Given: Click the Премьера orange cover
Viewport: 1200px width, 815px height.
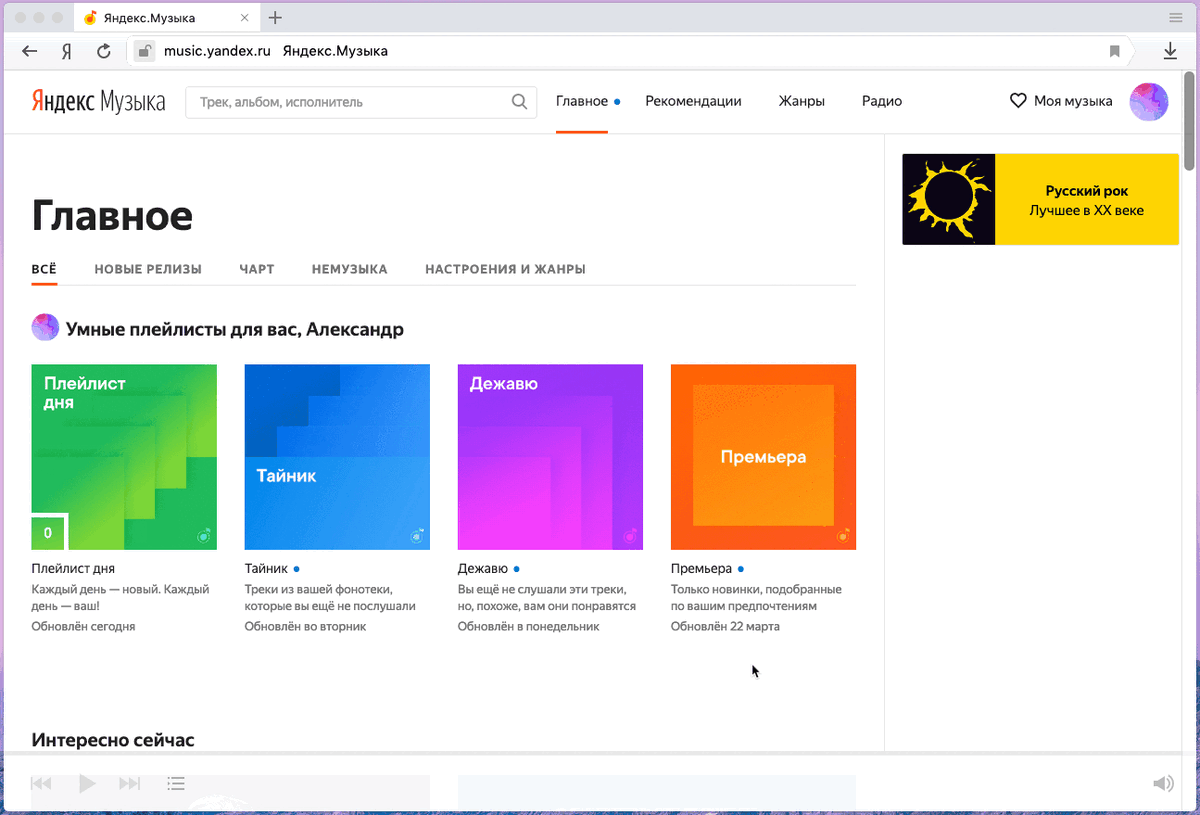Looking at the screenshot, I should point(763,457).
